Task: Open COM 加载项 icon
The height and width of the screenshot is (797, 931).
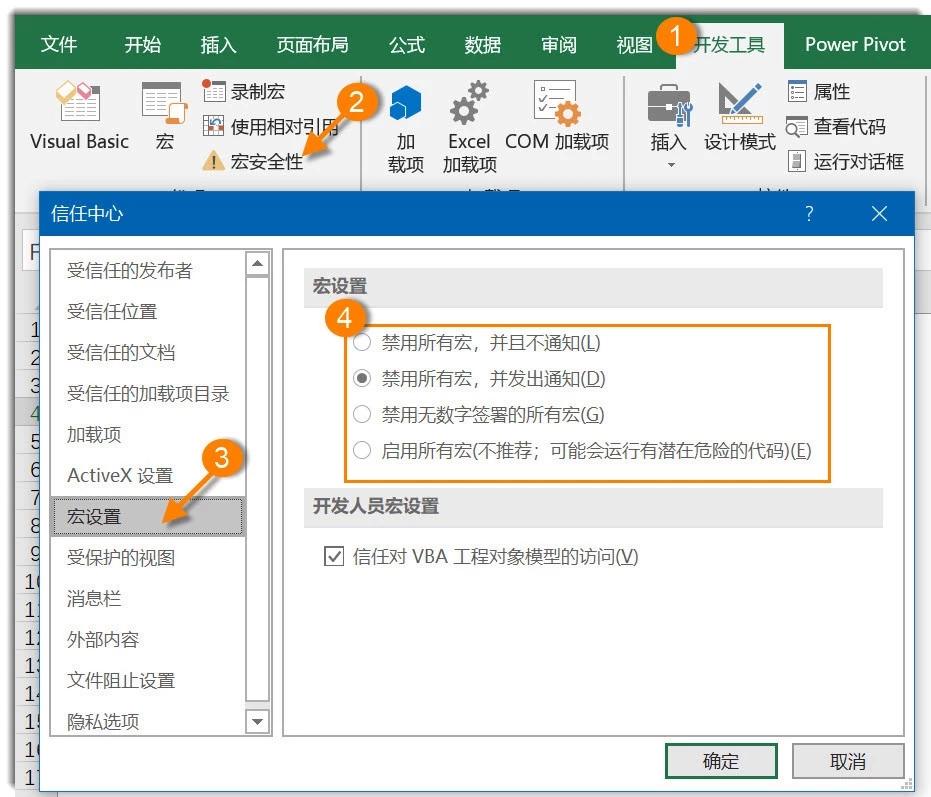Action: pos(556,103)
